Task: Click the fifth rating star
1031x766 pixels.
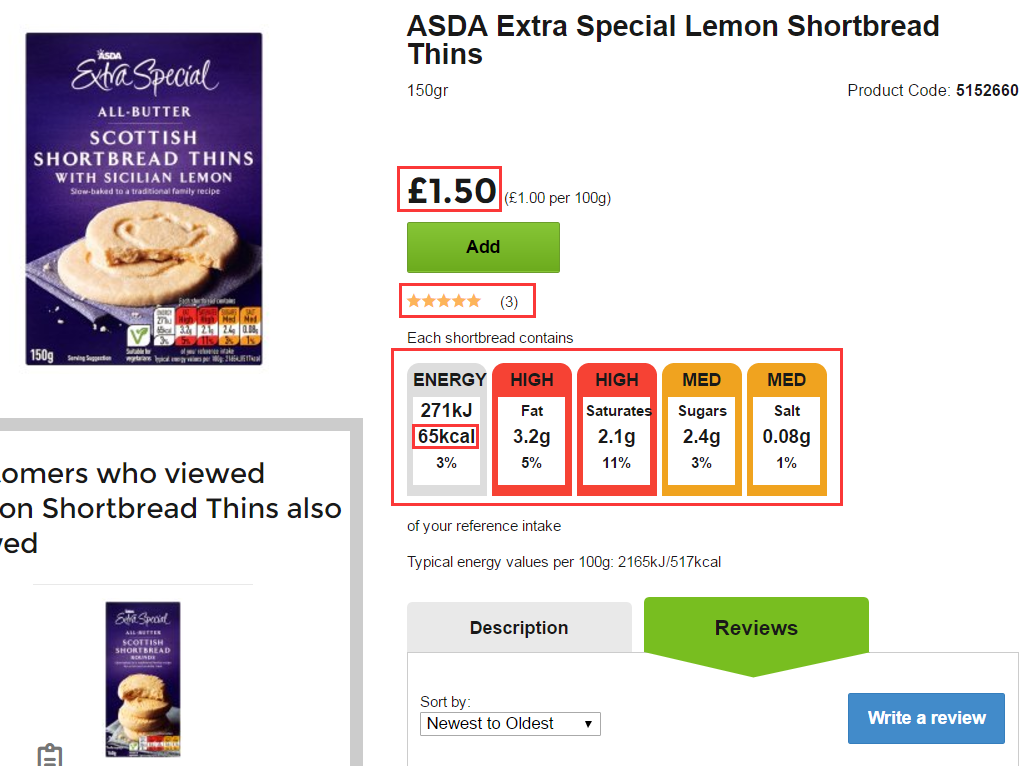Action: 470,299
